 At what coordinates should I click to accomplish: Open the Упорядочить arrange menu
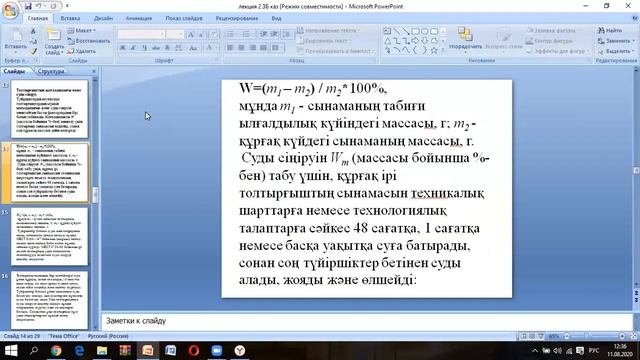(465, 39)
